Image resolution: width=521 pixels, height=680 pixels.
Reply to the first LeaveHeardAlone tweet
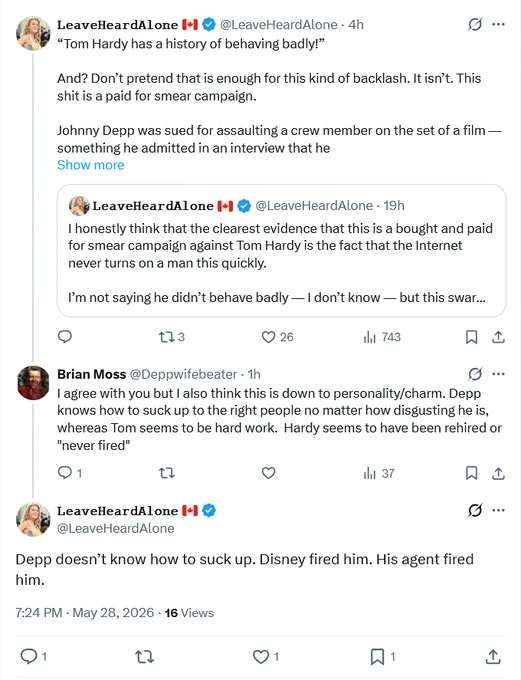coord(65,337)
